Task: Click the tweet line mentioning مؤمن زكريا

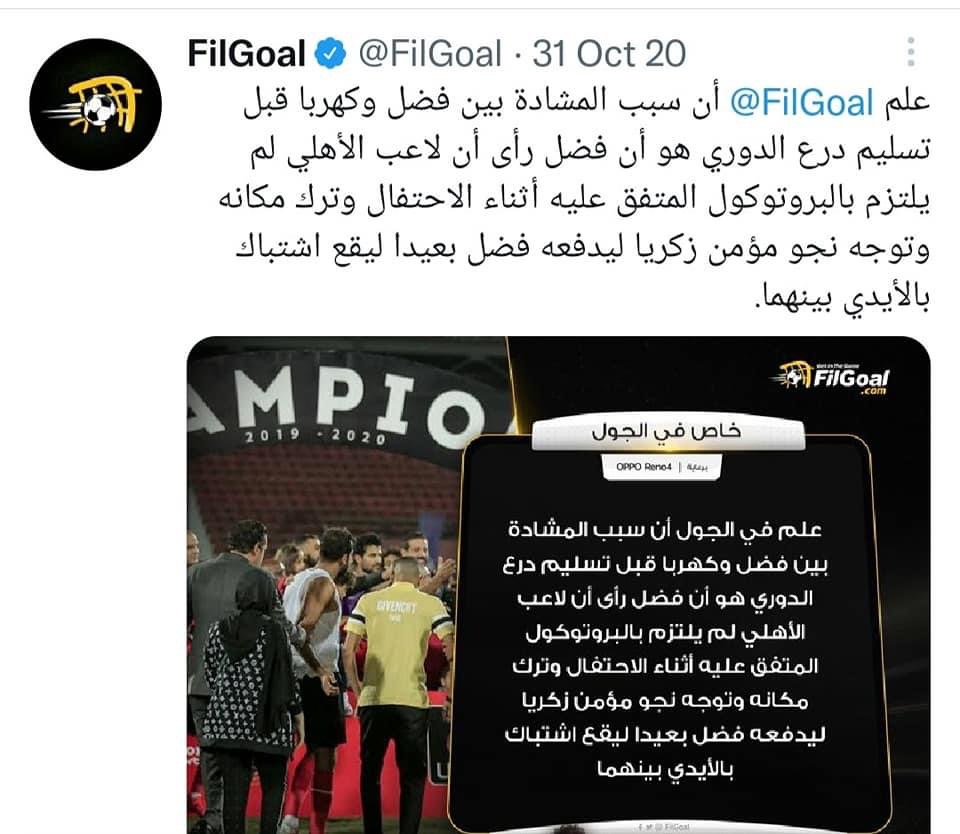Action: (583, 248)
